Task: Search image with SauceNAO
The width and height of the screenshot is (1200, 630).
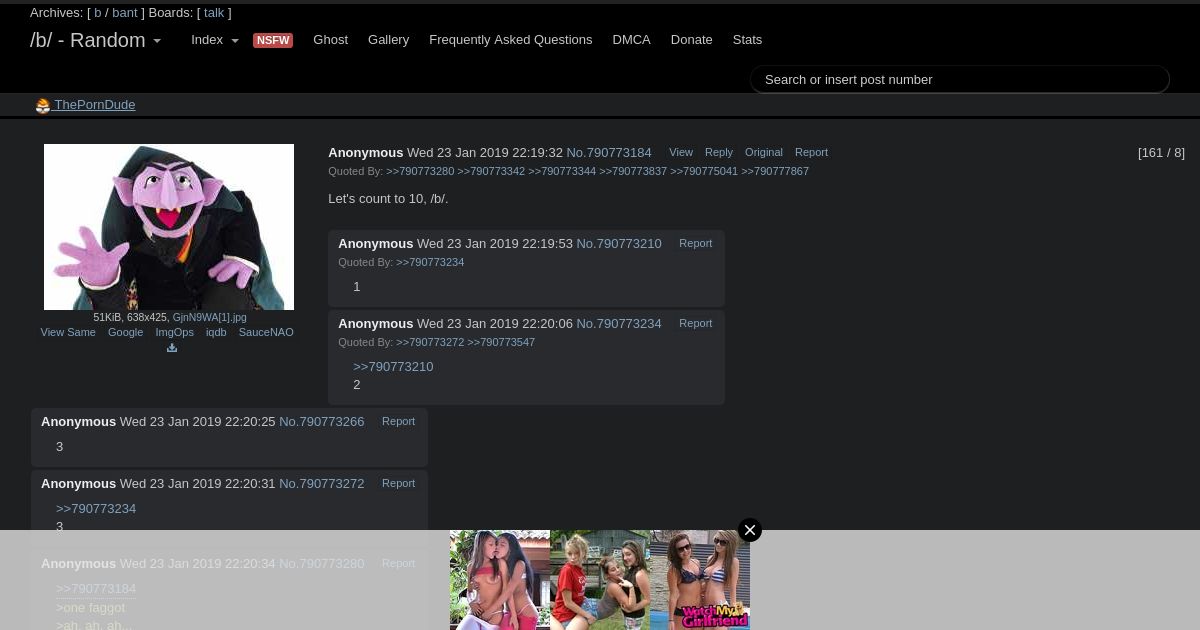Action: pyautogui.click(x=266, y=332)
